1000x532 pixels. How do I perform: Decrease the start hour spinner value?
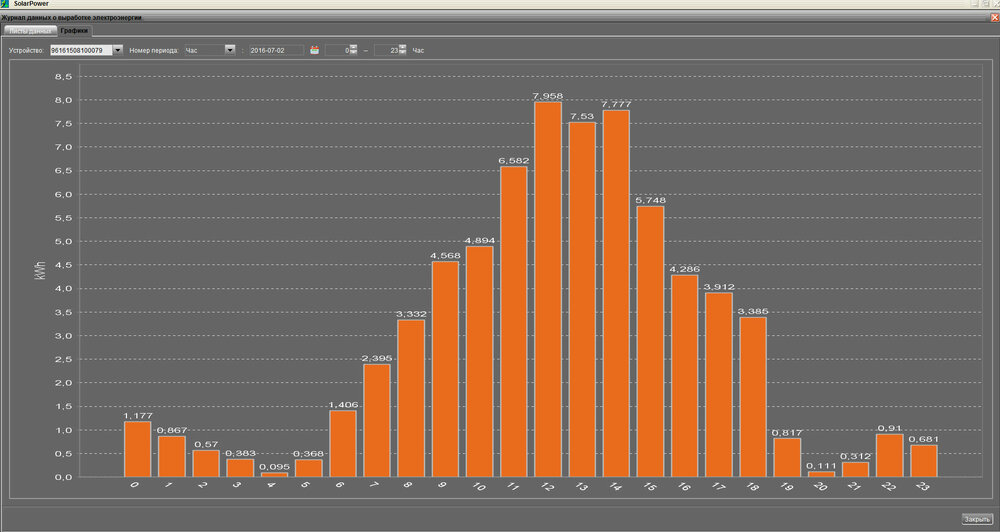coord(353,52)
